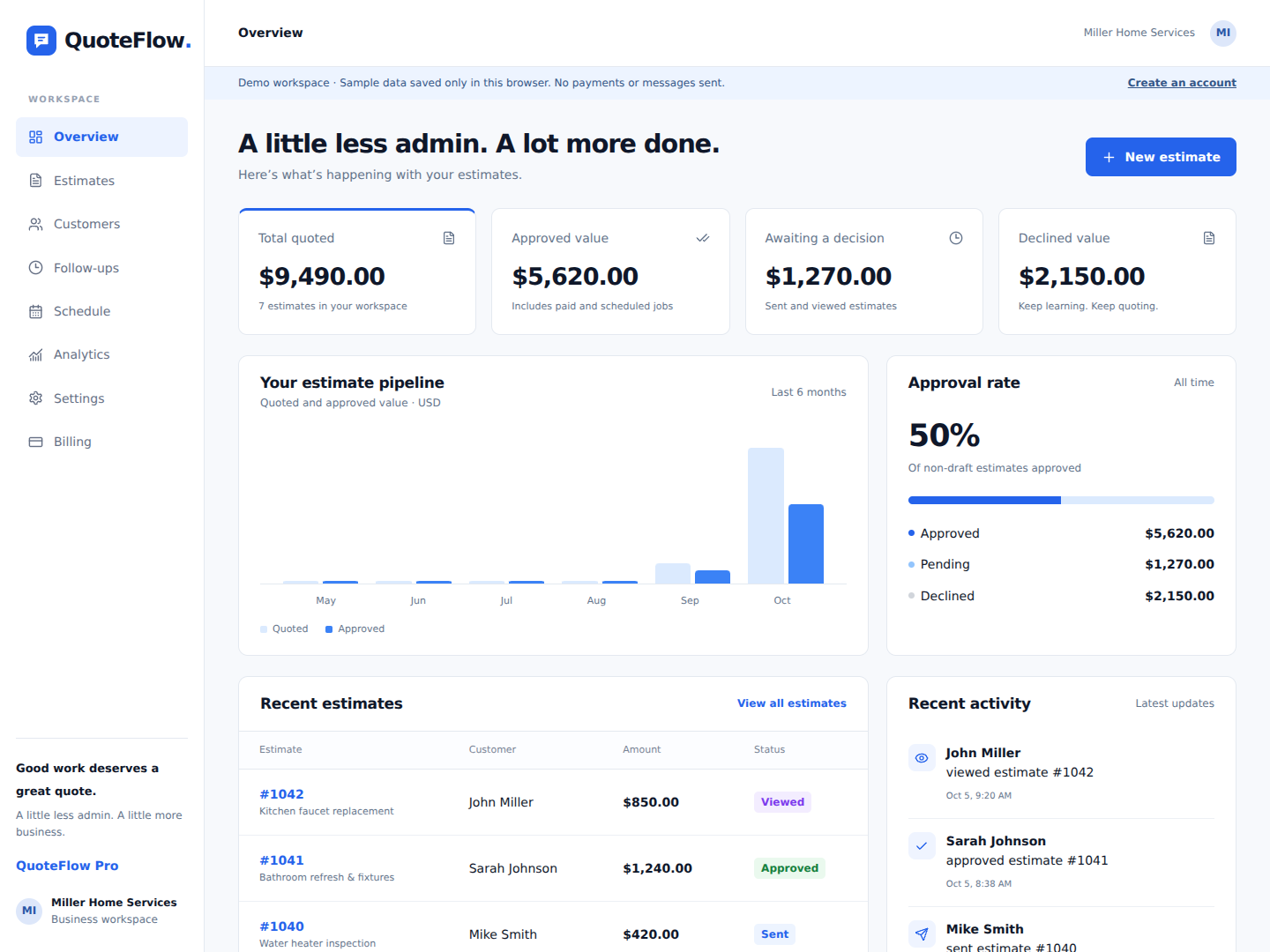Click the double-check icon on Approved value card
The image size is (1270, 952).
(703, 238)
